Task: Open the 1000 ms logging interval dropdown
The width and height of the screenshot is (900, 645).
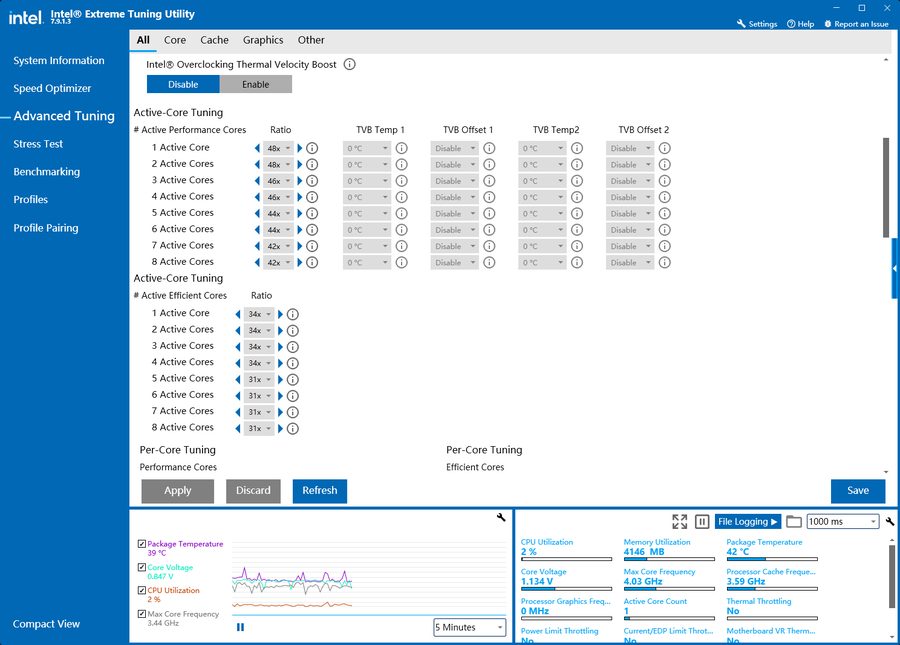Action: tap(843, 522)
